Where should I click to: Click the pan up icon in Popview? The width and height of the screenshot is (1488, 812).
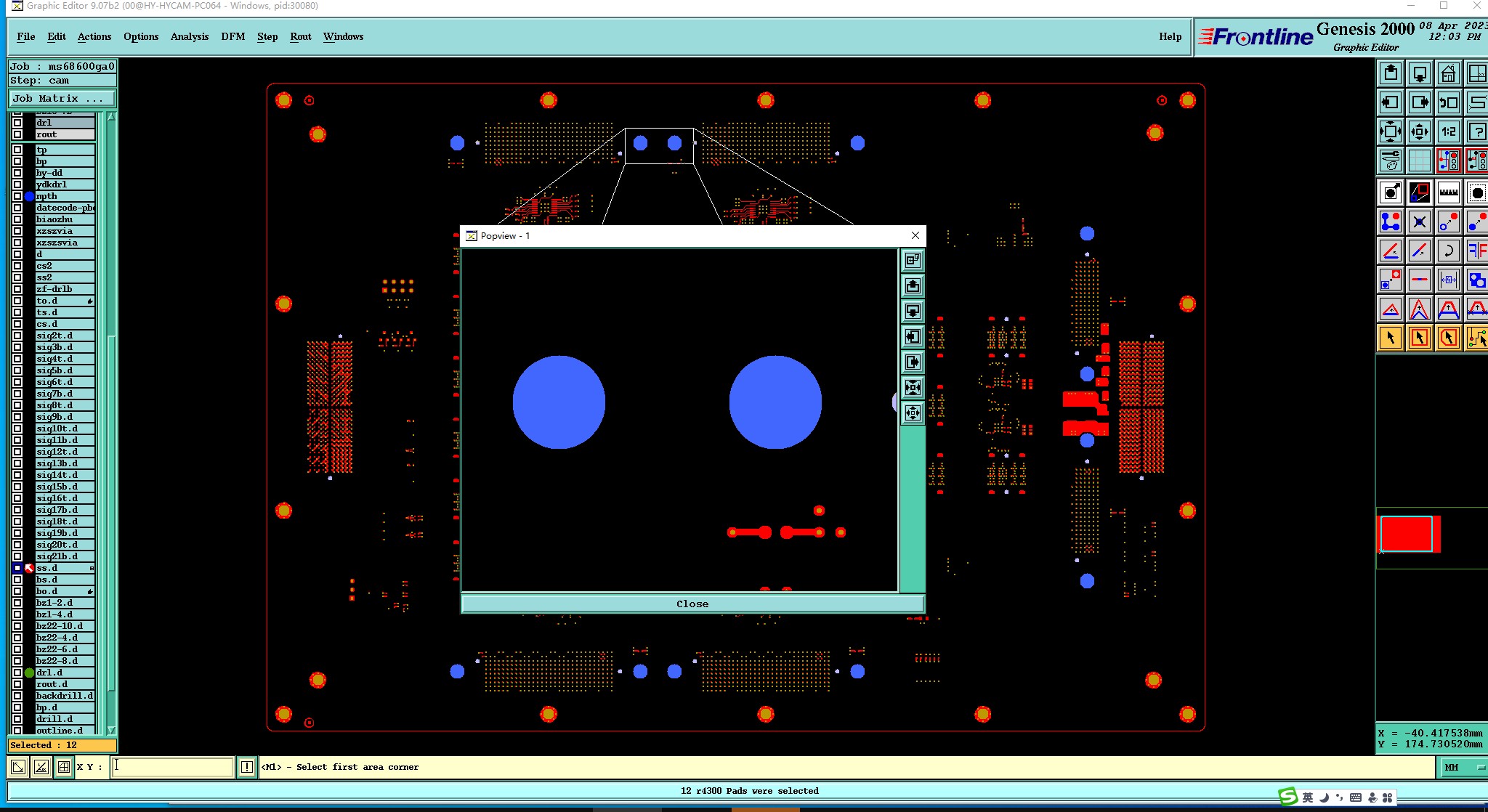click(913, 286)
